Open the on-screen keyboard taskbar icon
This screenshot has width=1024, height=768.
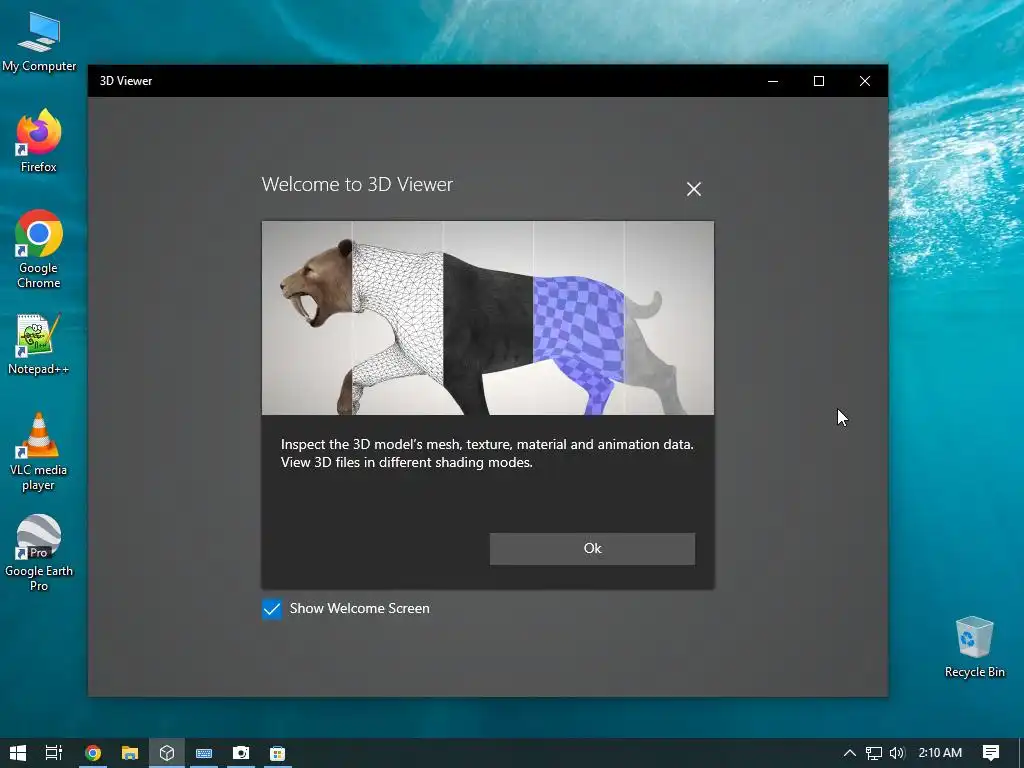coord(204,753)
